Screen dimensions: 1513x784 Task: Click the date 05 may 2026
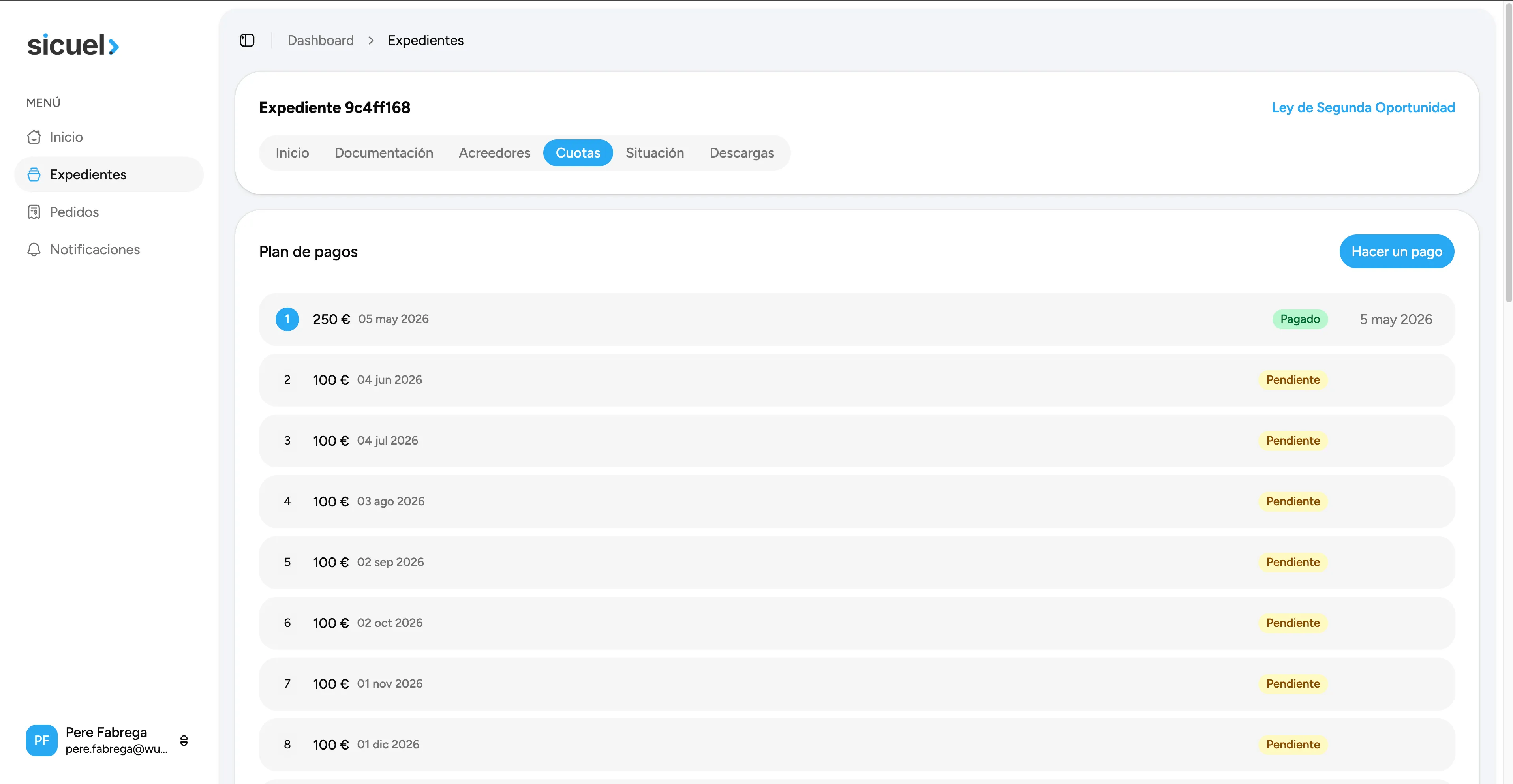(394, 319)
